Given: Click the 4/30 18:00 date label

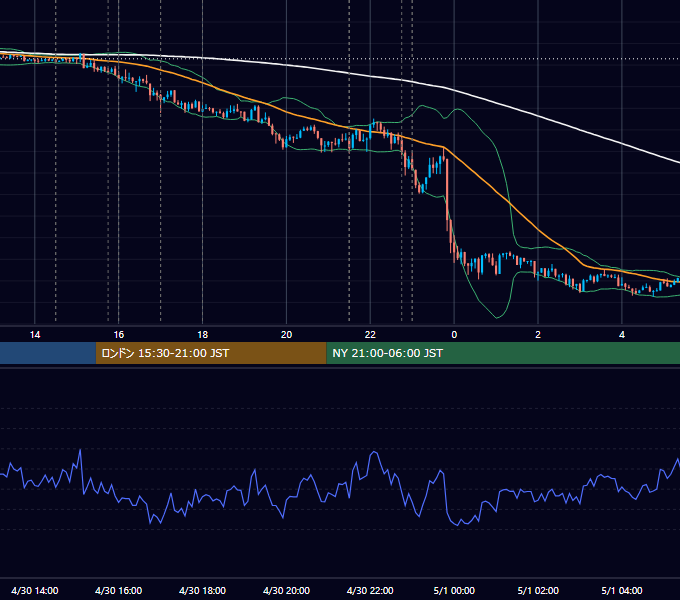Looking at the screenshot, I should click(203, 590).
